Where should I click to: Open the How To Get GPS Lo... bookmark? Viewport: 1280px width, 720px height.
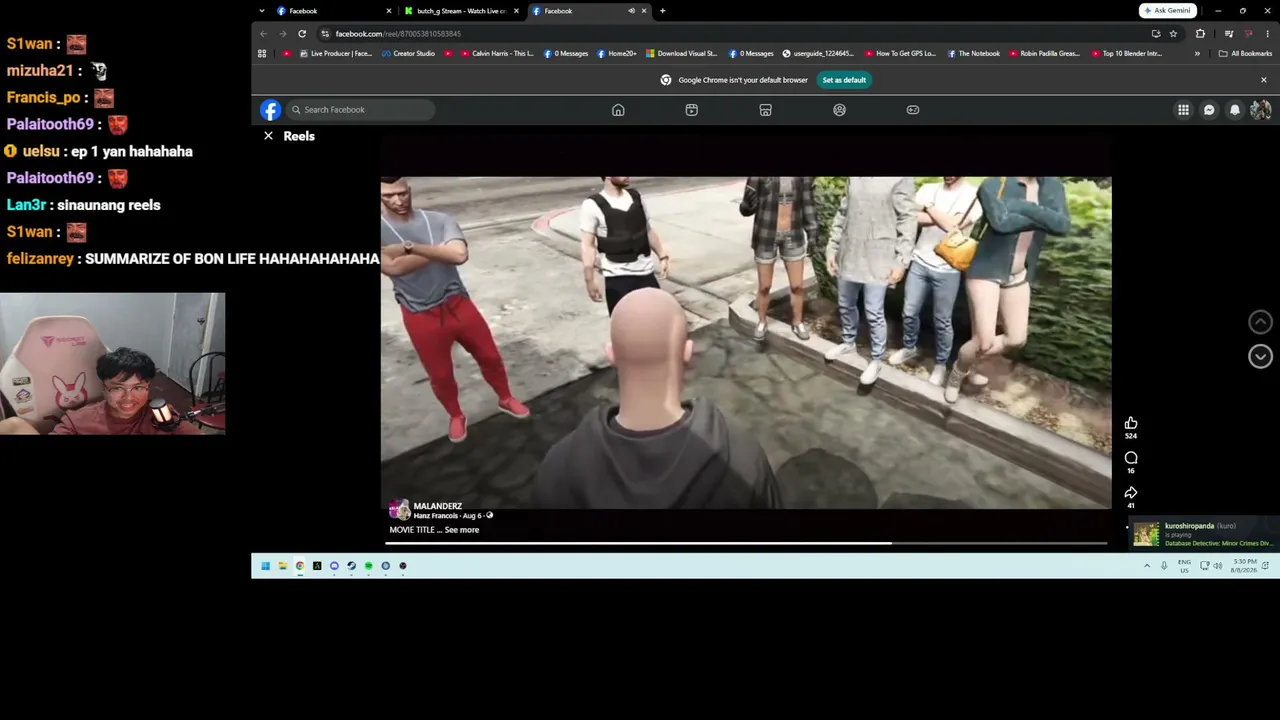point(901,54)
